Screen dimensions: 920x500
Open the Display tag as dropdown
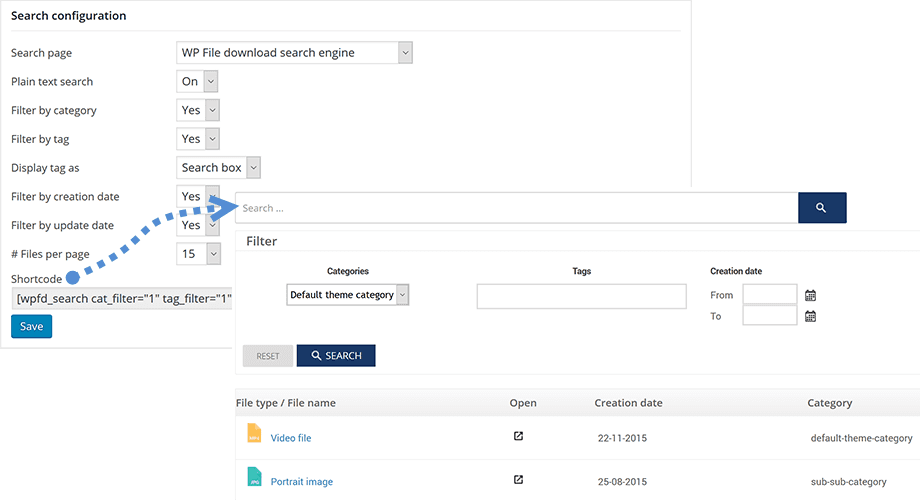click(218, 167)
